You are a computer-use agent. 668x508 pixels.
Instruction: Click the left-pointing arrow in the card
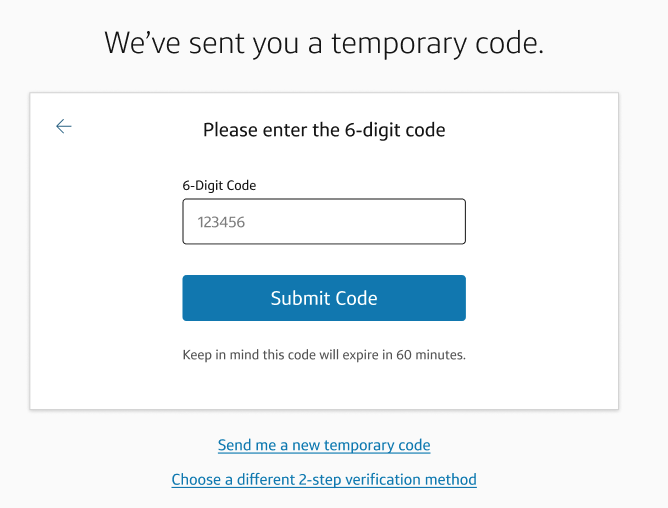tap(64, 126)
